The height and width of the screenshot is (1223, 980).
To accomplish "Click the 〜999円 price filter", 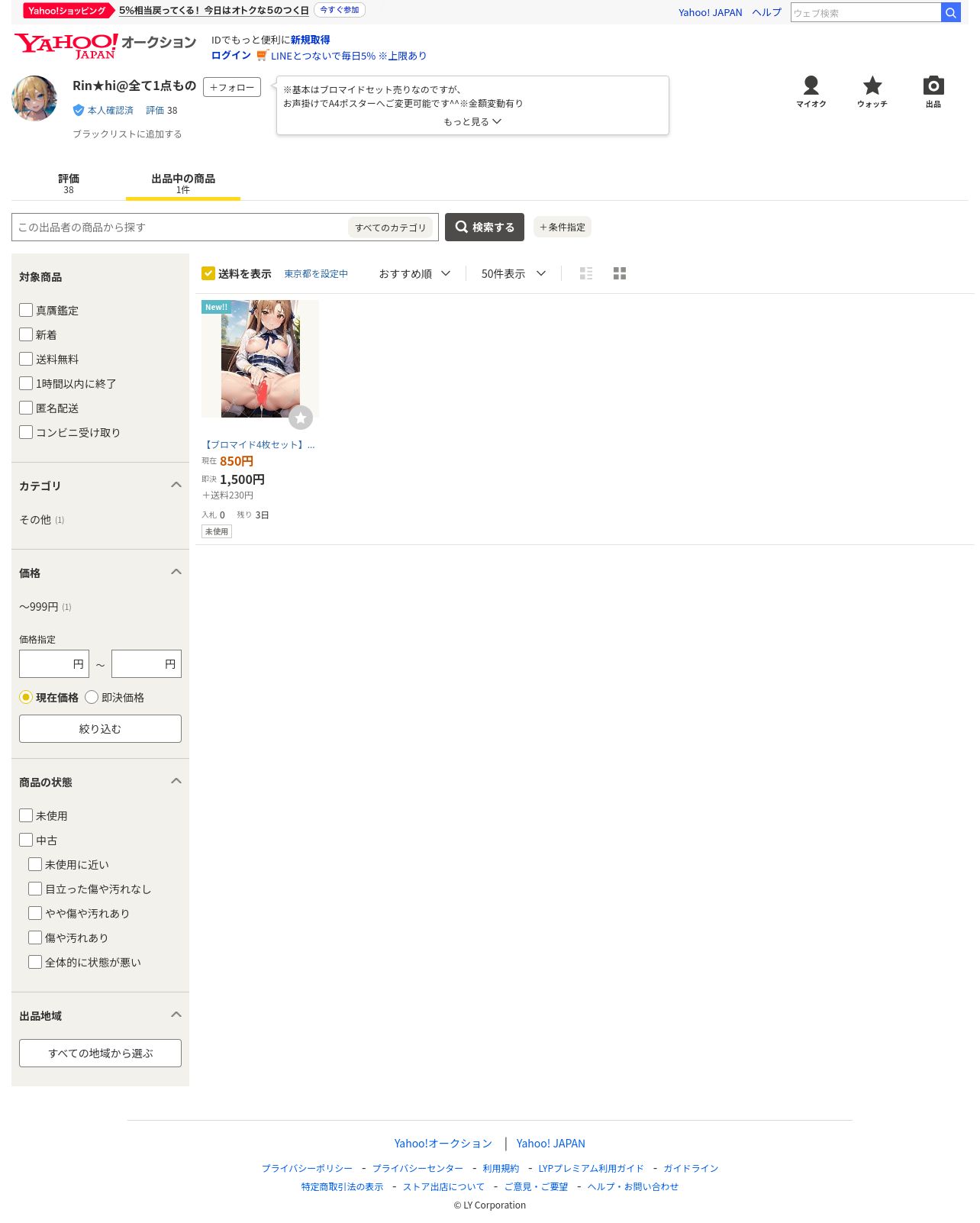I will coord(39,606).
